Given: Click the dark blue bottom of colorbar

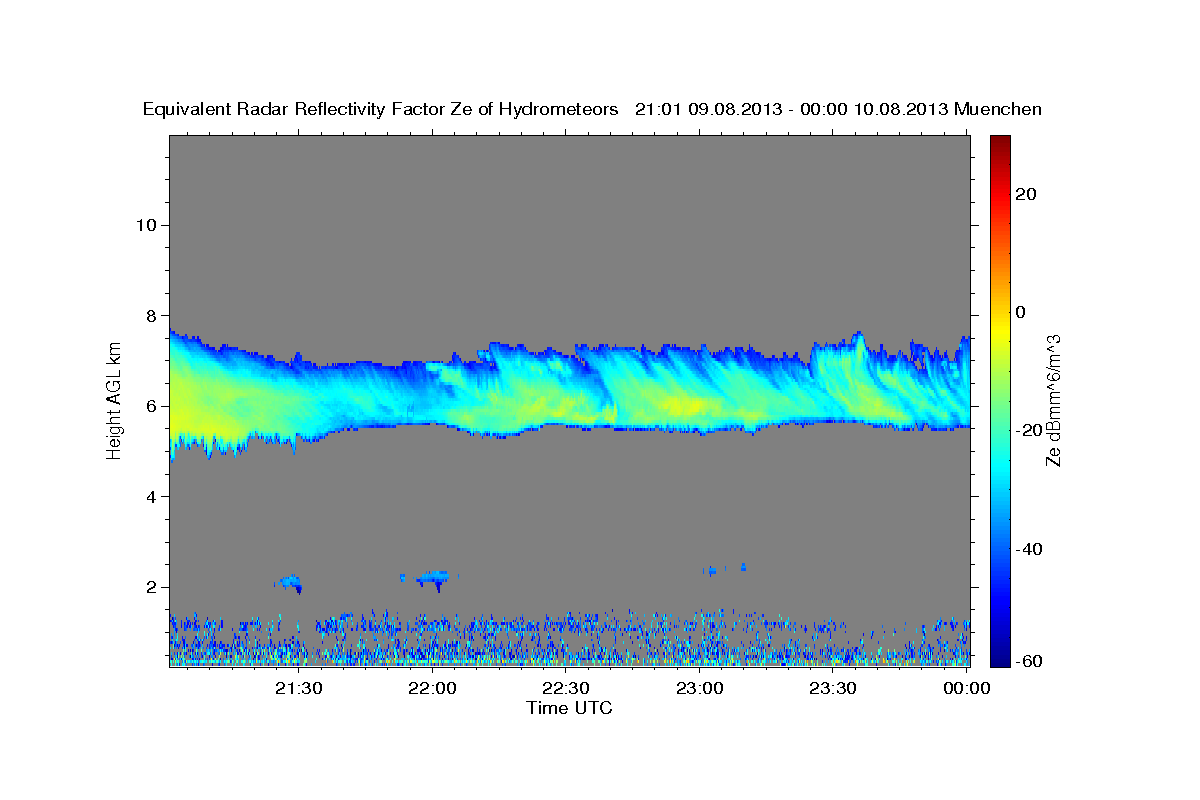Looking at the screenshot, I should [x=1000, y=655].
